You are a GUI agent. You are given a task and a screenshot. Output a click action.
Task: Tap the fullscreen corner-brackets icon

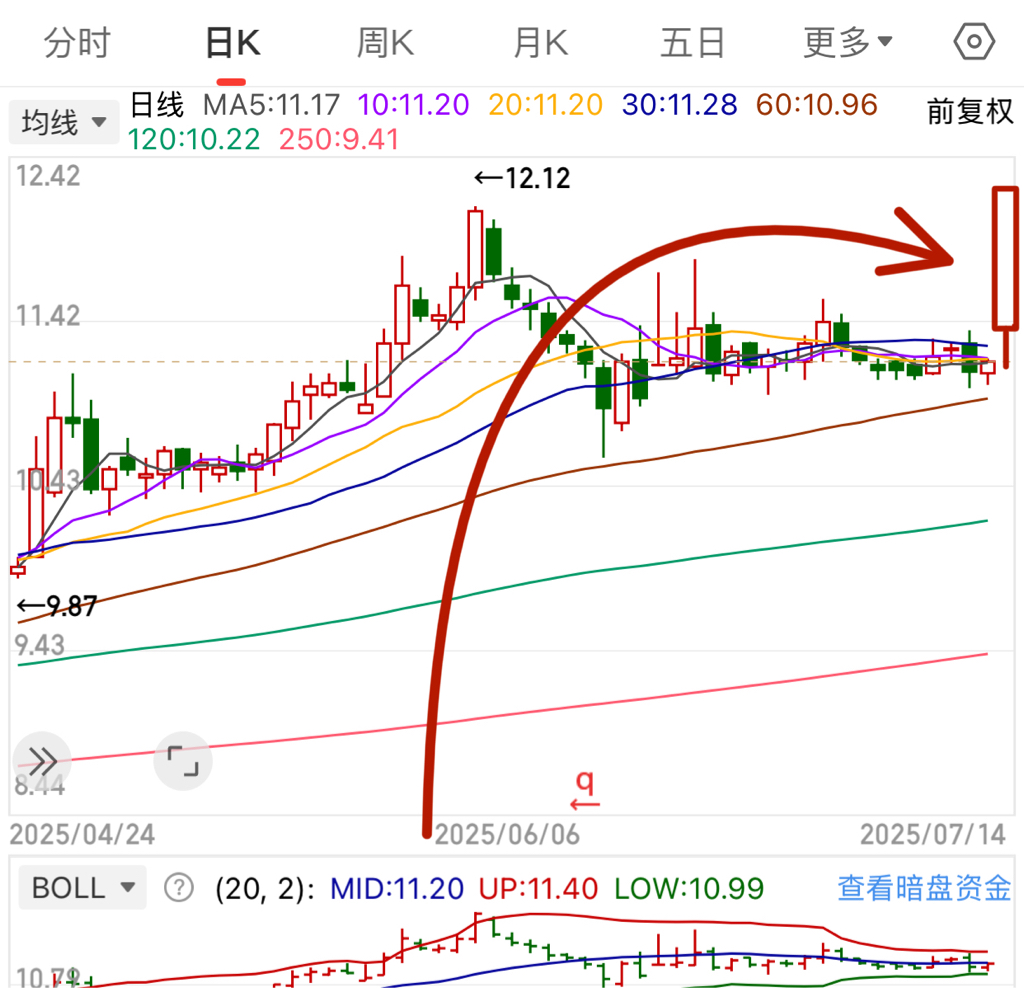pos(183,761)
